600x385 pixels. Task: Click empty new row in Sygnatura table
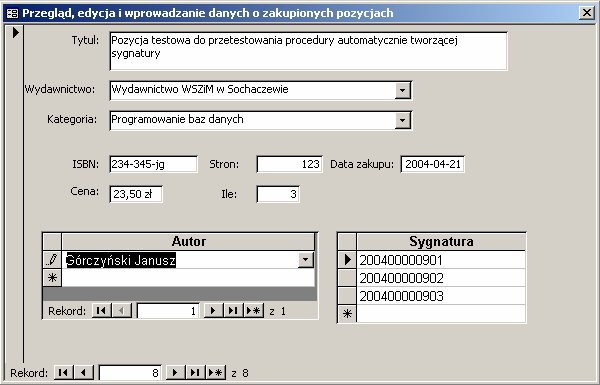(x=441, y=314)
